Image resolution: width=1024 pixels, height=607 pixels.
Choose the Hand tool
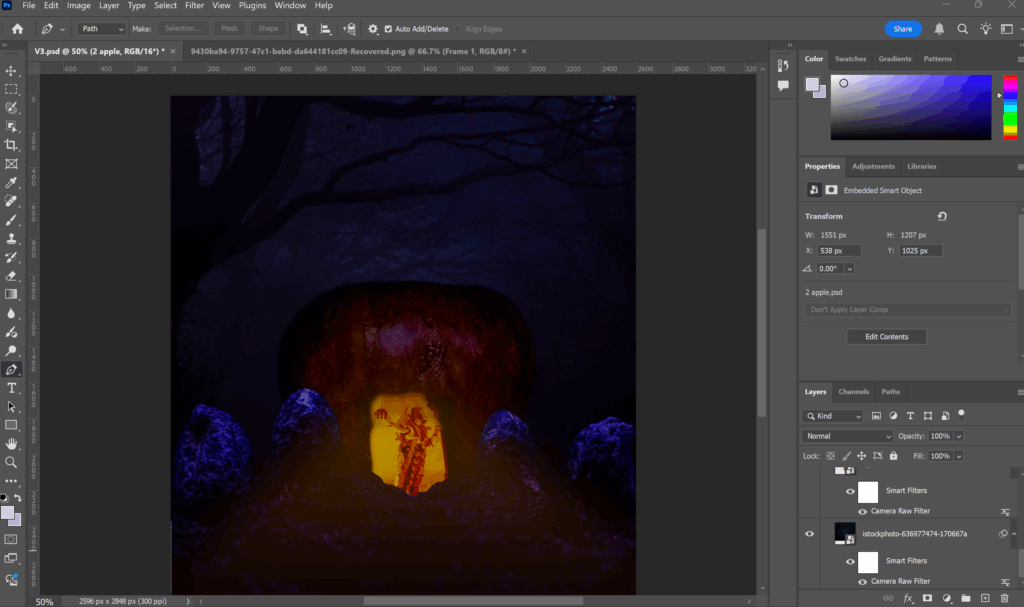[11, 443]
